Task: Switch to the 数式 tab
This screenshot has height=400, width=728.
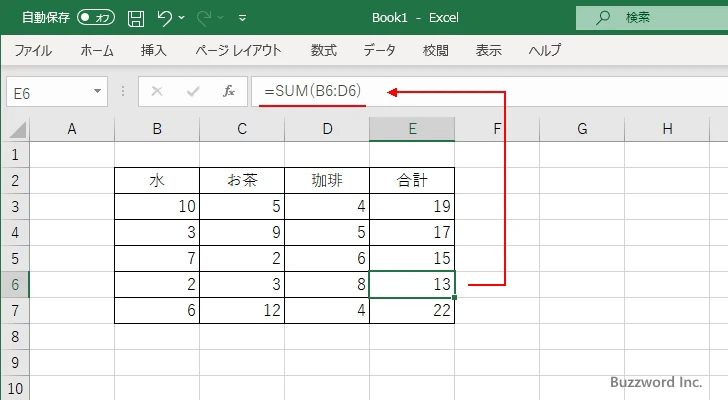Action: 324,50
